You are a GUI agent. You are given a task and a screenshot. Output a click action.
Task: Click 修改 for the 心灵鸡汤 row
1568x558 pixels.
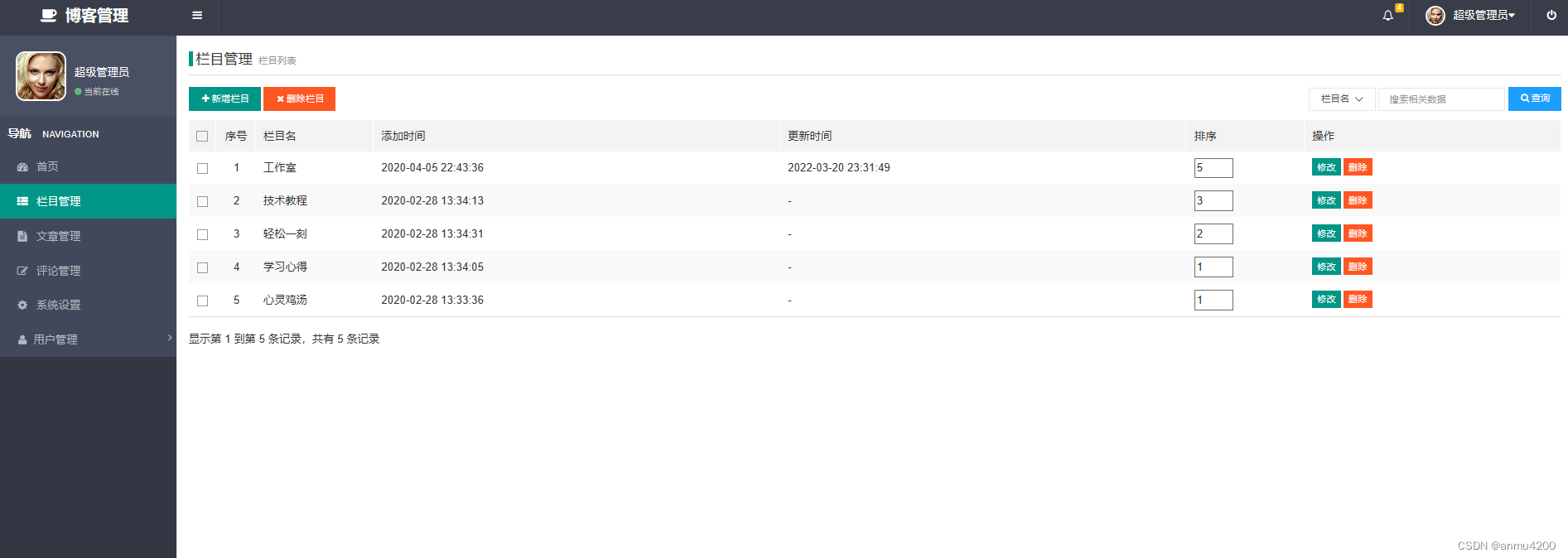tap(1326, 299)
